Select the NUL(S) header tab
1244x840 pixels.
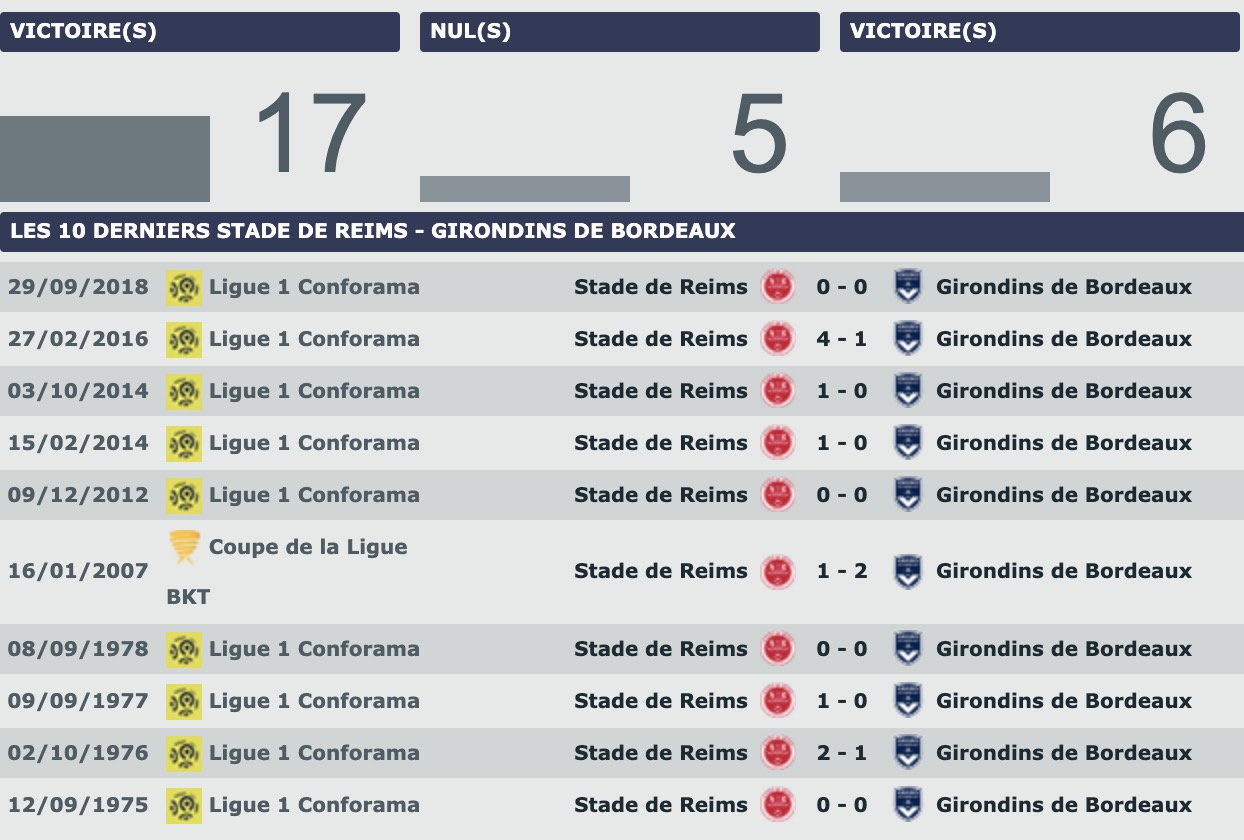(619, 31)
